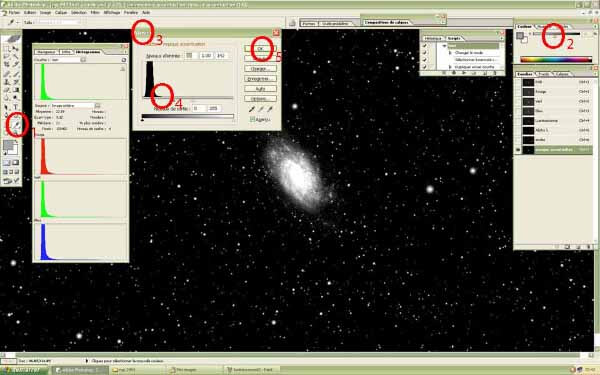Image resolution: width=600 pixels, height=375 pixels.
Task: Click the play button in Scripts panel
Action: tap(464, 73)
